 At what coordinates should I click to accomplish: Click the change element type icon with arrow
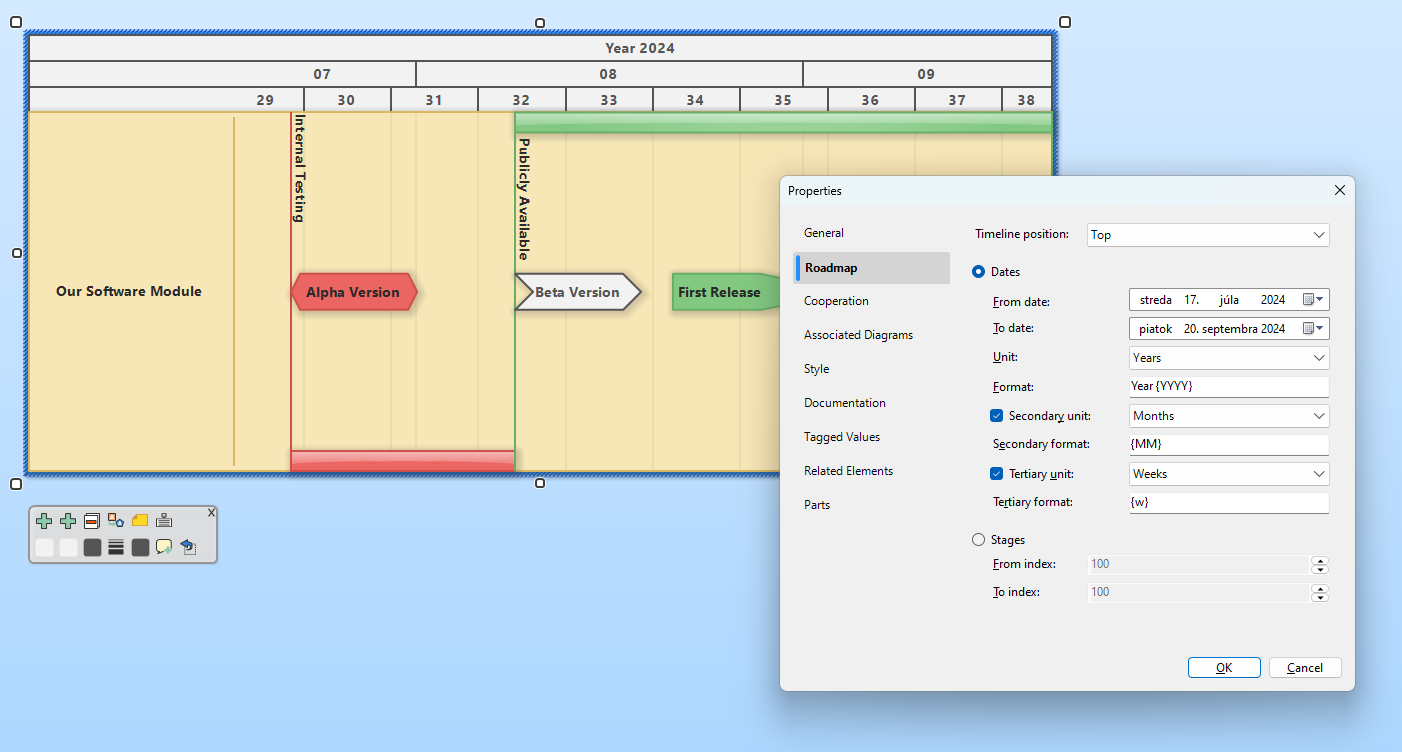(x=116, y=521)
